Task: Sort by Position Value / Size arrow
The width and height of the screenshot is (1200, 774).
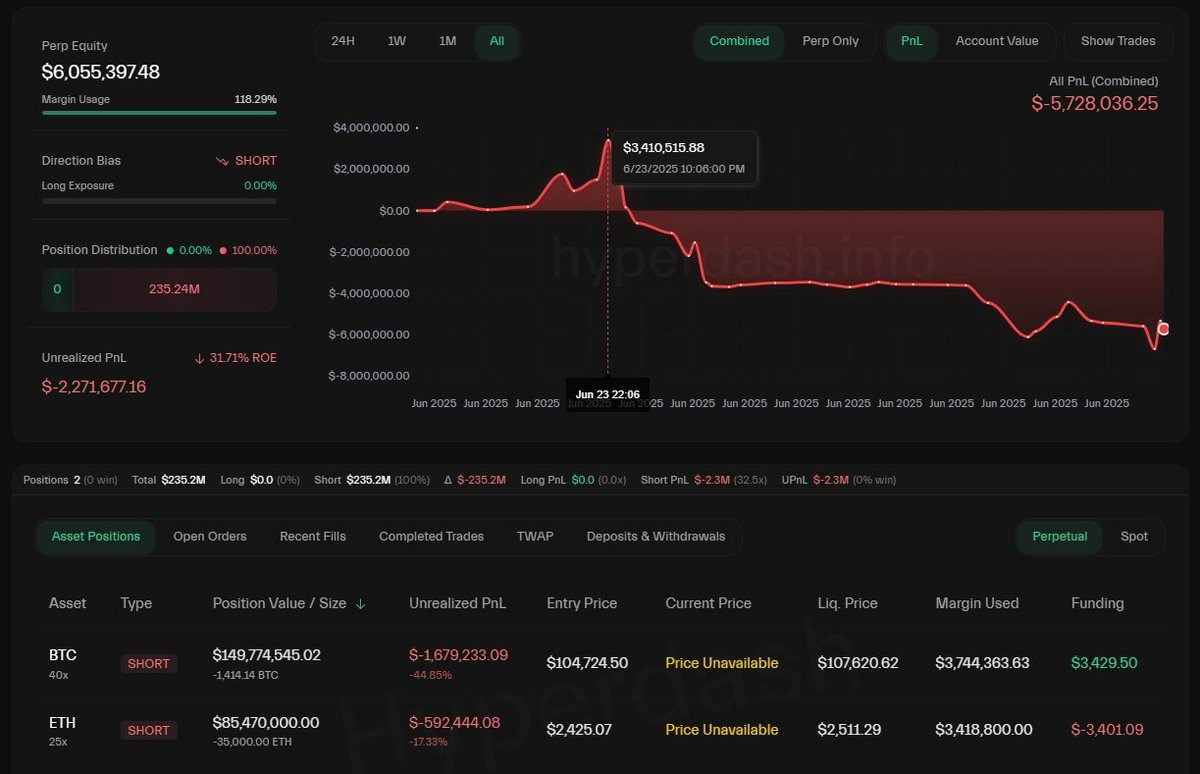Action: [x=361, y=604]
